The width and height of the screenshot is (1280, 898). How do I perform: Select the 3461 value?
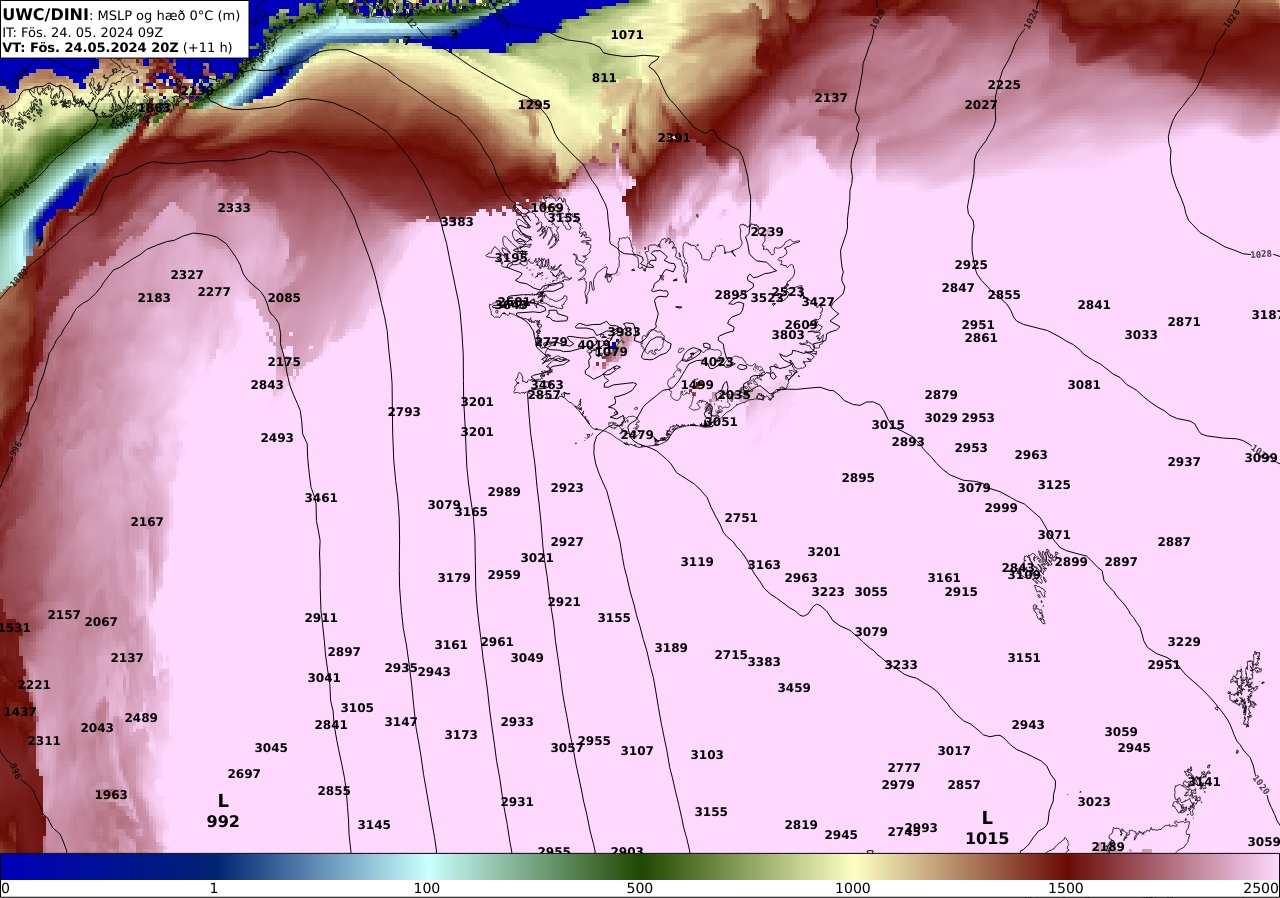[x=321, y=498]
